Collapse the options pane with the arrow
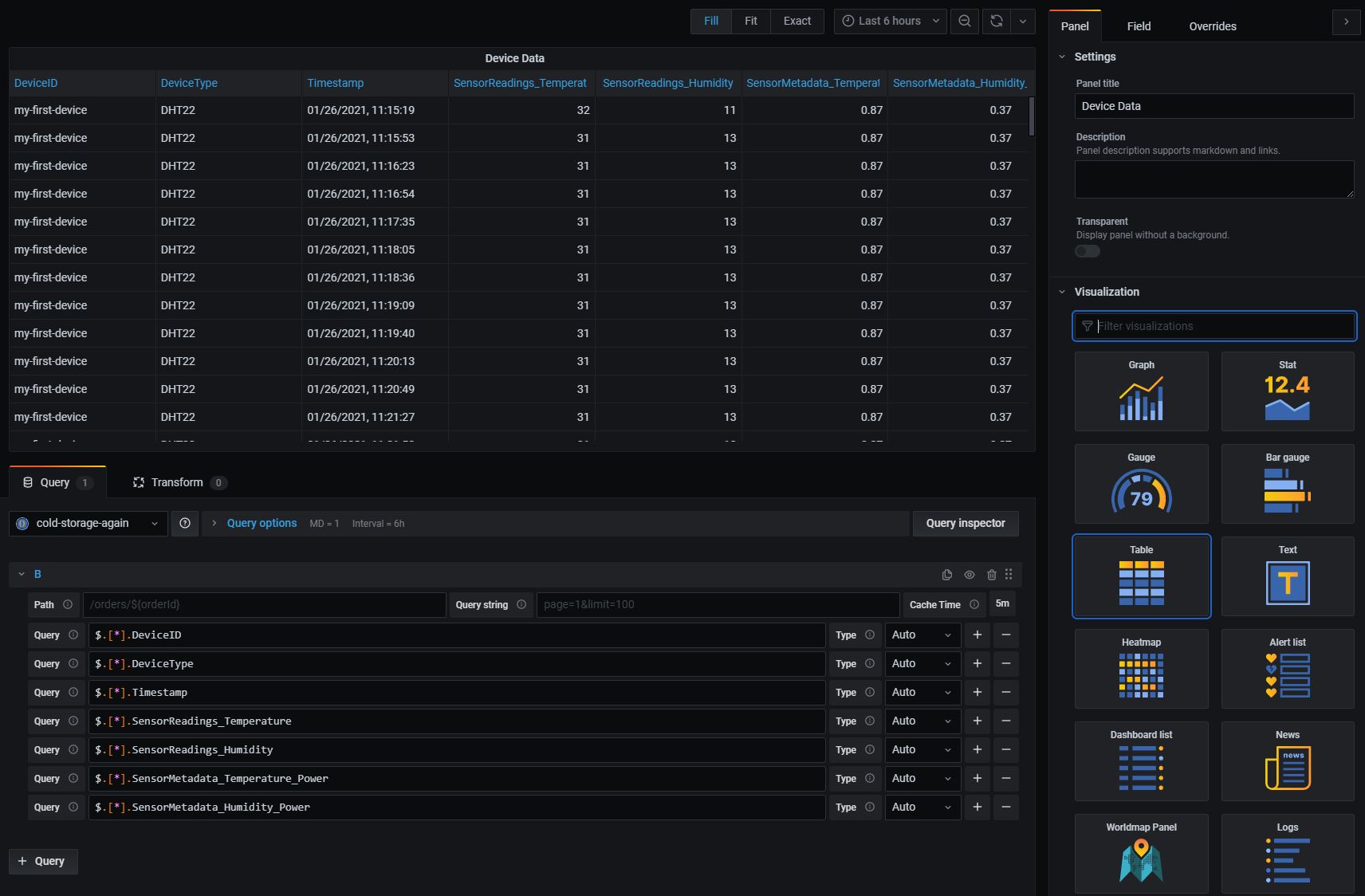1365x896 pixels. point(1347,22)
